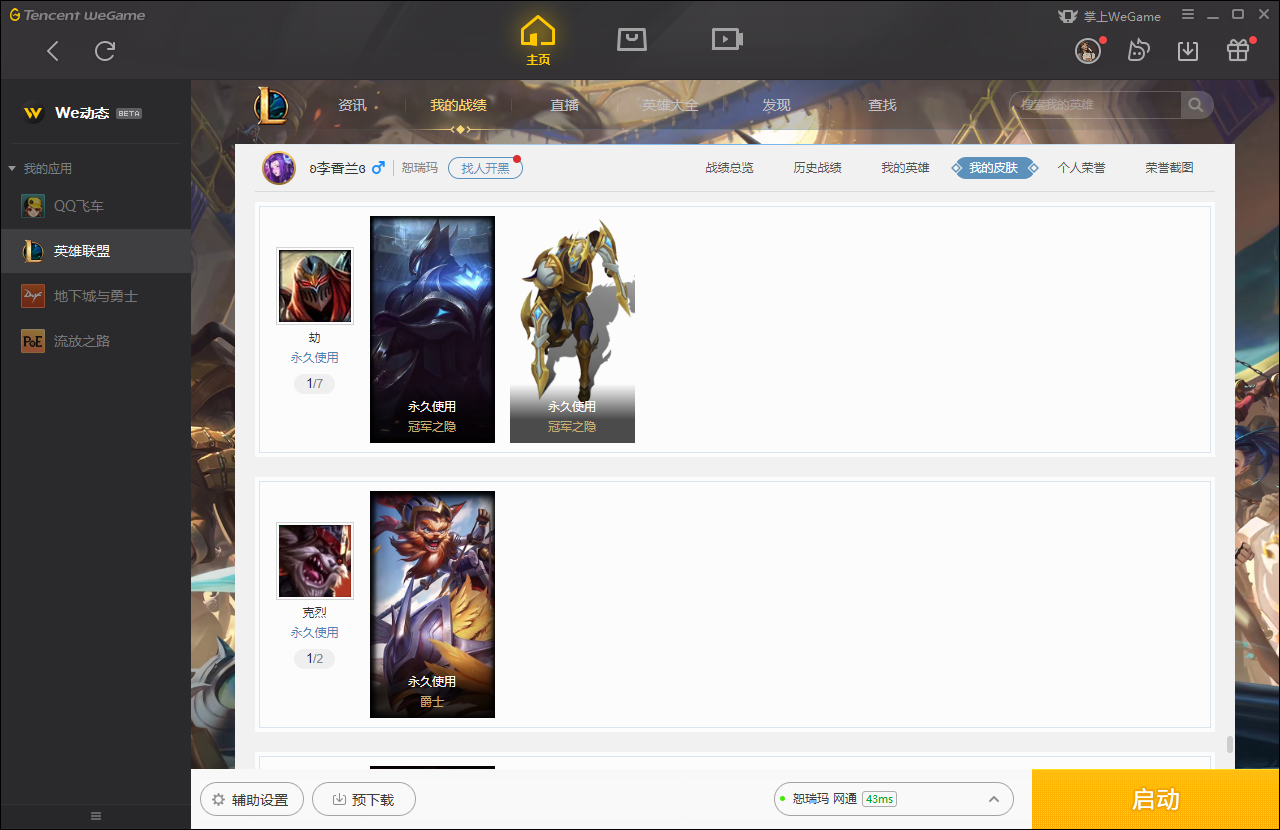Go back with the left arrow
This screenshot has width=1280, height=830.
click(x=53, y=51)
